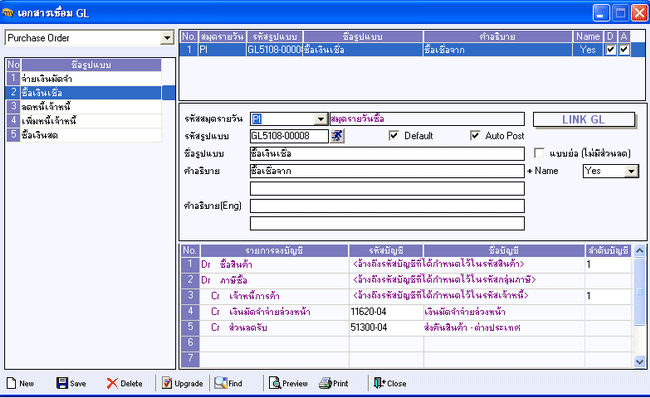The width and height of the screenshot is (650, 398).
Task: Click the Print printer icon
Action: click(x=325, y=383)
